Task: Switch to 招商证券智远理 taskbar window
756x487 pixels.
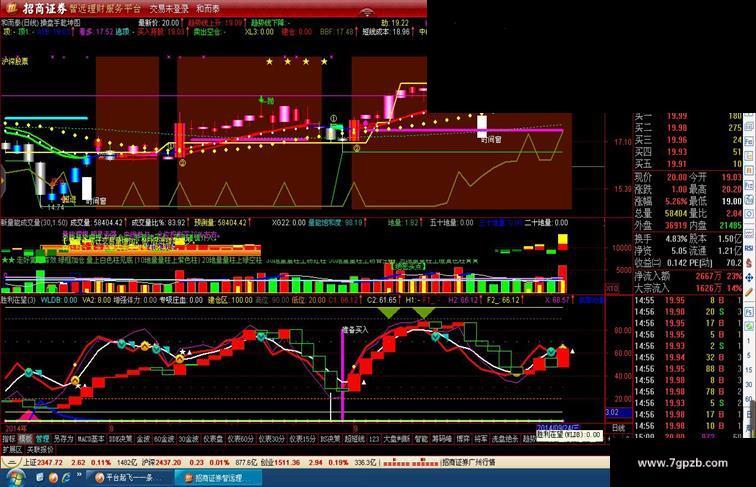Action: (218, 478)
